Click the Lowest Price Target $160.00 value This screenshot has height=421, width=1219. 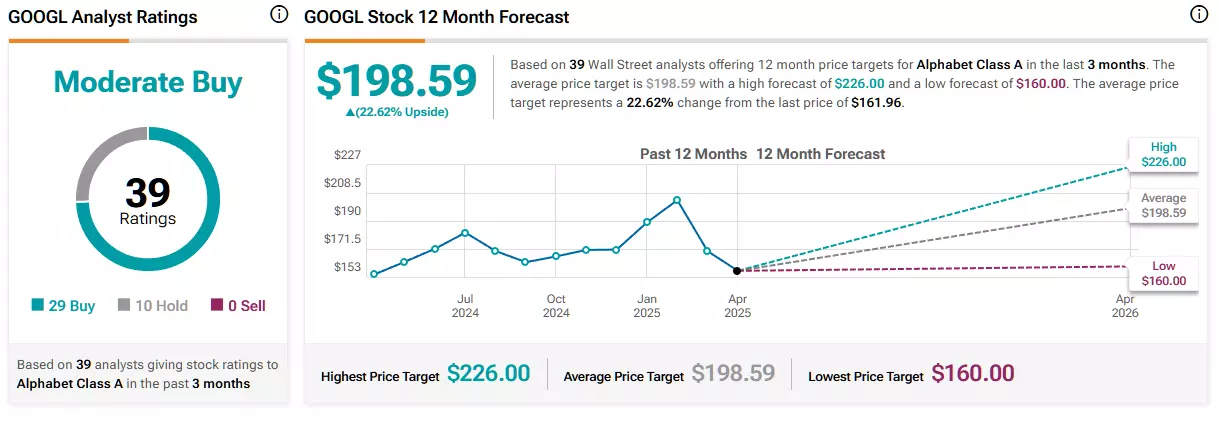(973, 374)
